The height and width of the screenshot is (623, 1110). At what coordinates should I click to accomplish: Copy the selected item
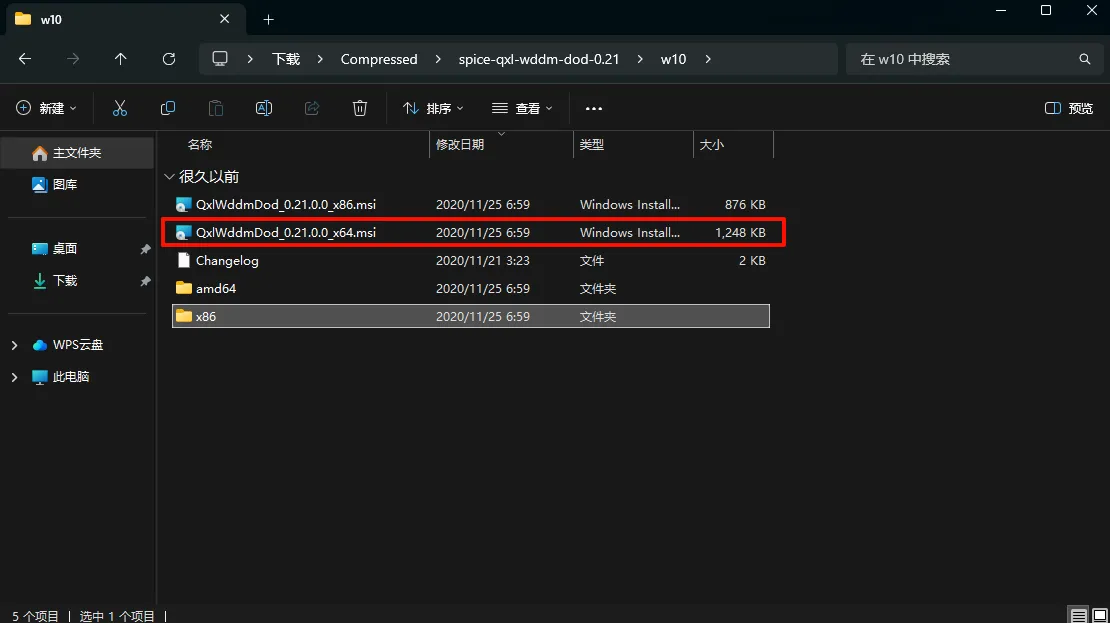coord(168,108)
